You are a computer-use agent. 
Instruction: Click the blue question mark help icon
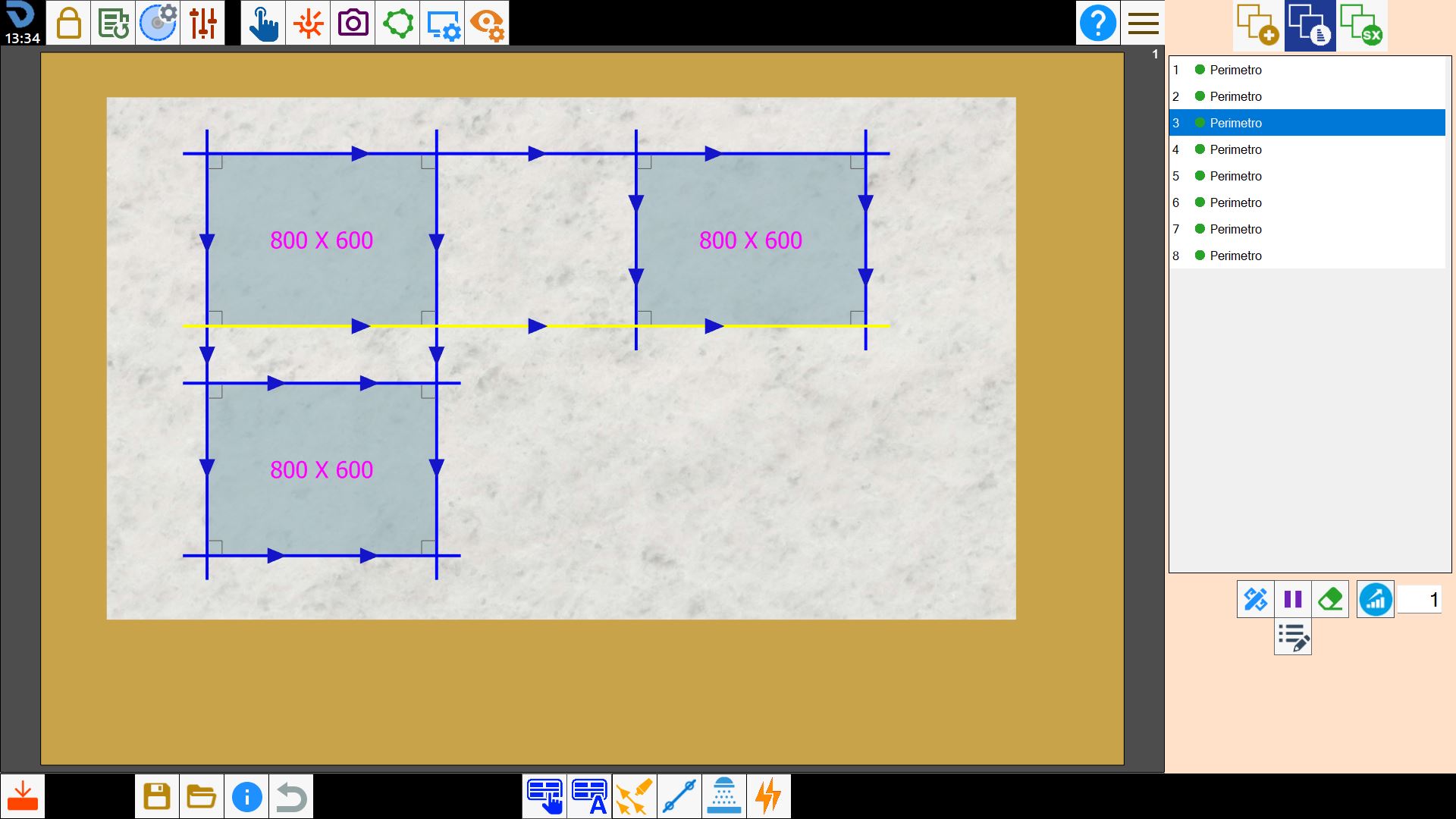click(x=1097, y=23)
